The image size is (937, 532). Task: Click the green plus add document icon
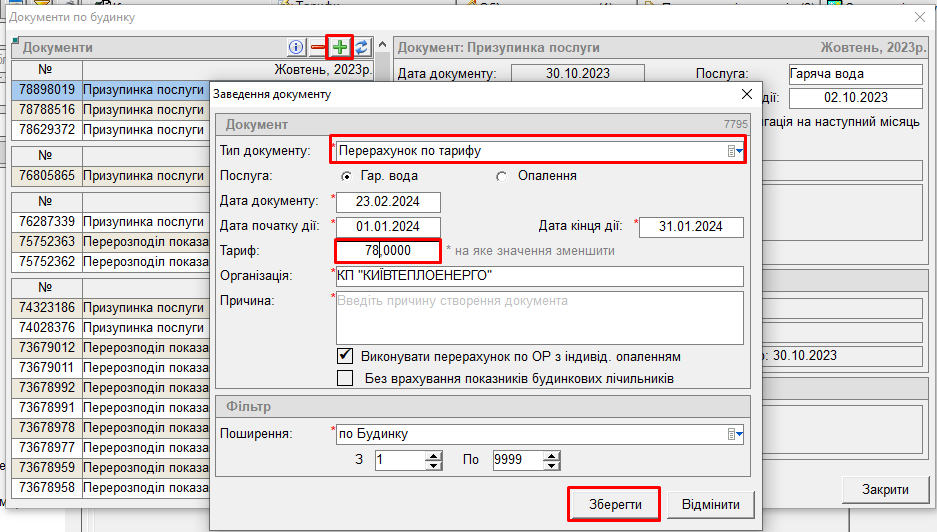pyautogui.click(x=341, y=47)
